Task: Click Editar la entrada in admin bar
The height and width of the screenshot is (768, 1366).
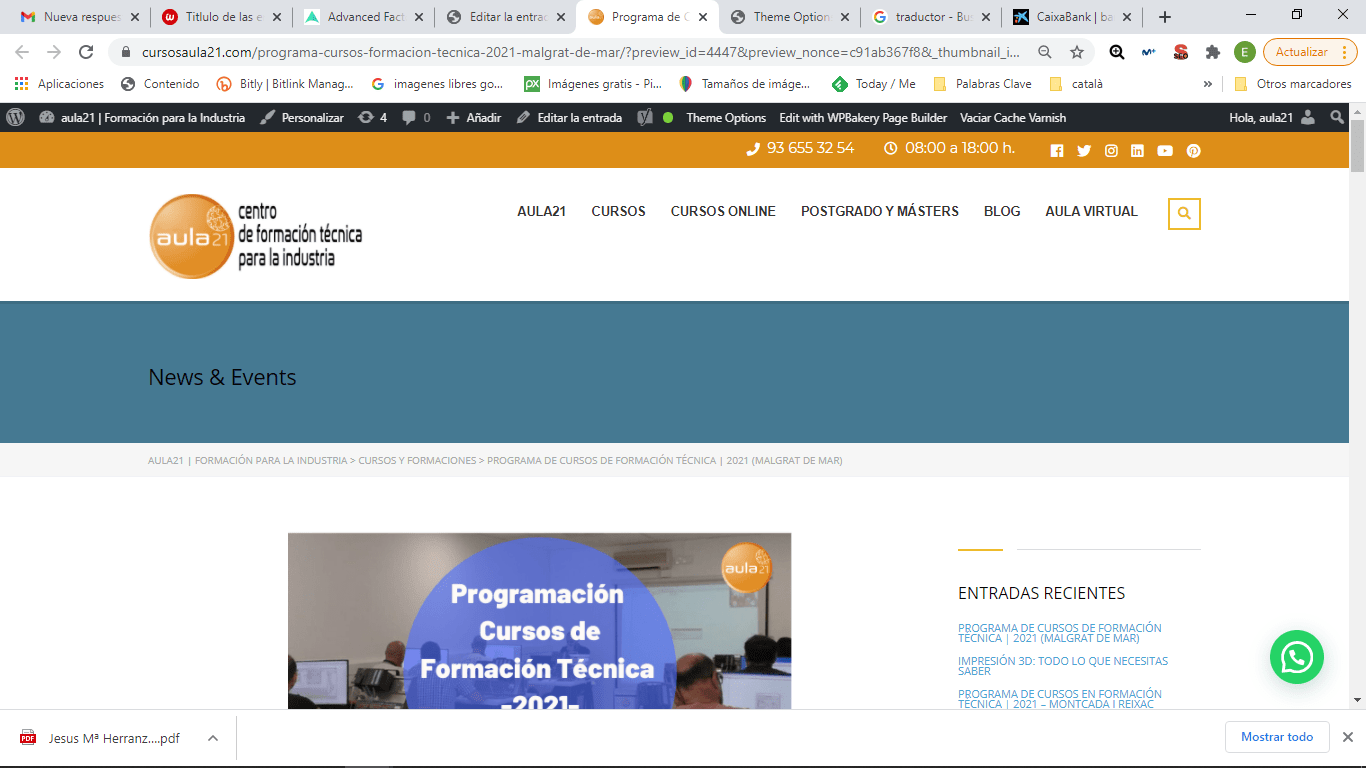Action: tap(569, 117)
